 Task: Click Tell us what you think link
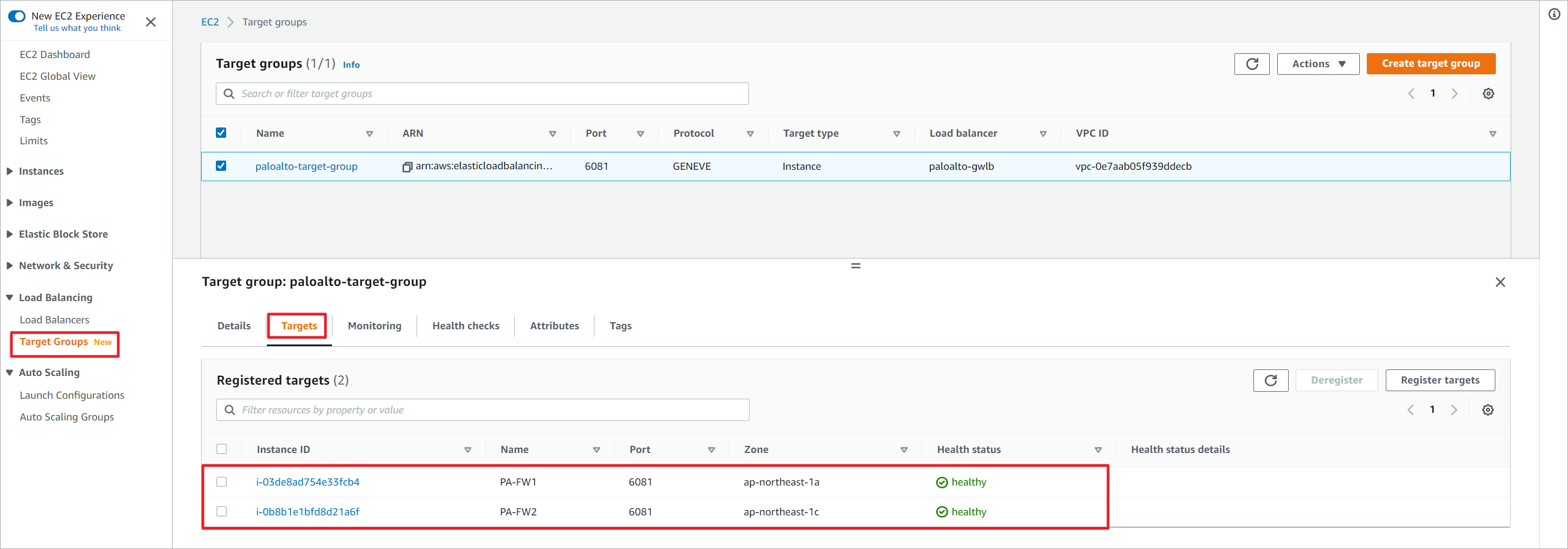click(76, 29)
